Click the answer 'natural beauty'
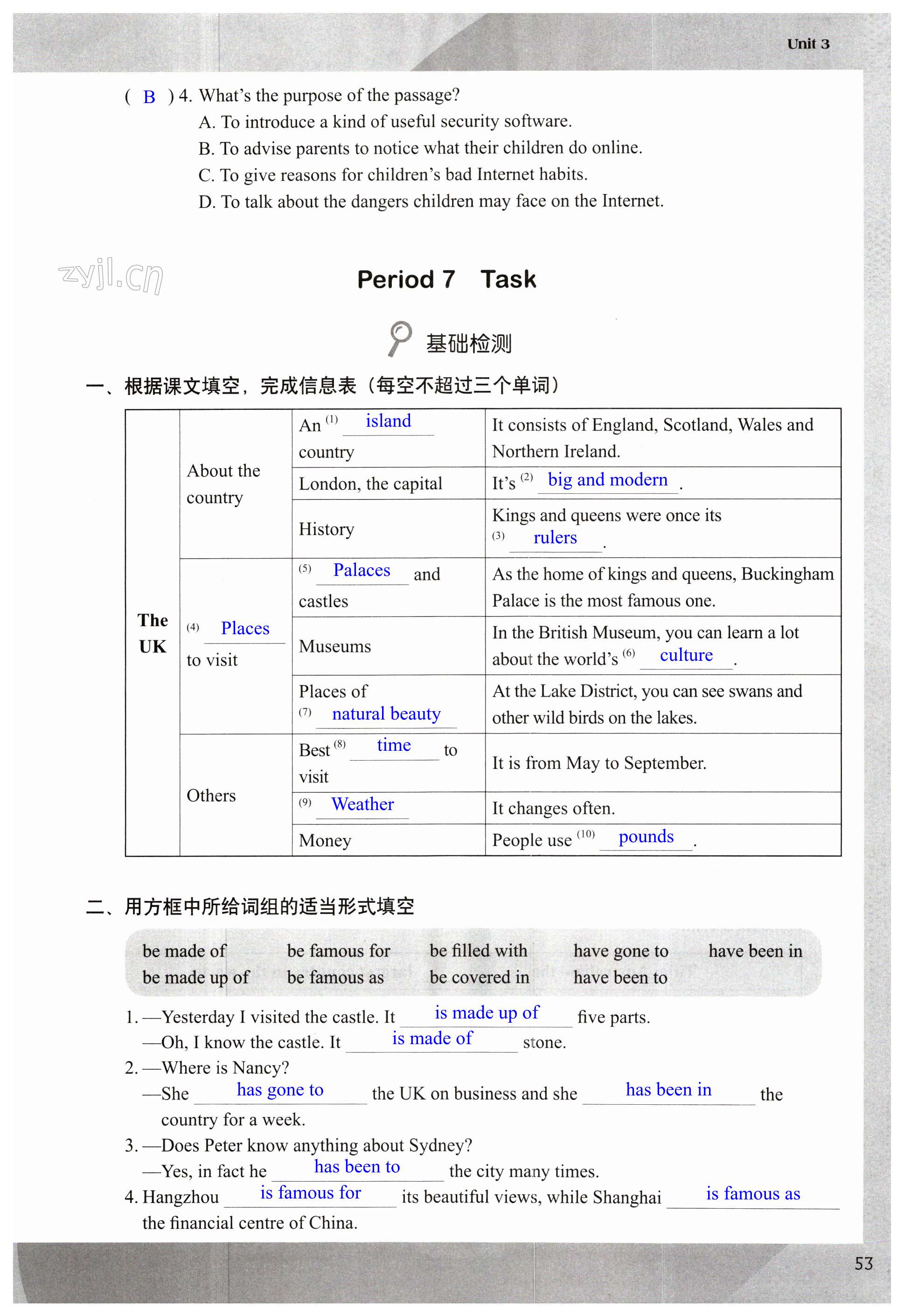 tap(386, 714)
